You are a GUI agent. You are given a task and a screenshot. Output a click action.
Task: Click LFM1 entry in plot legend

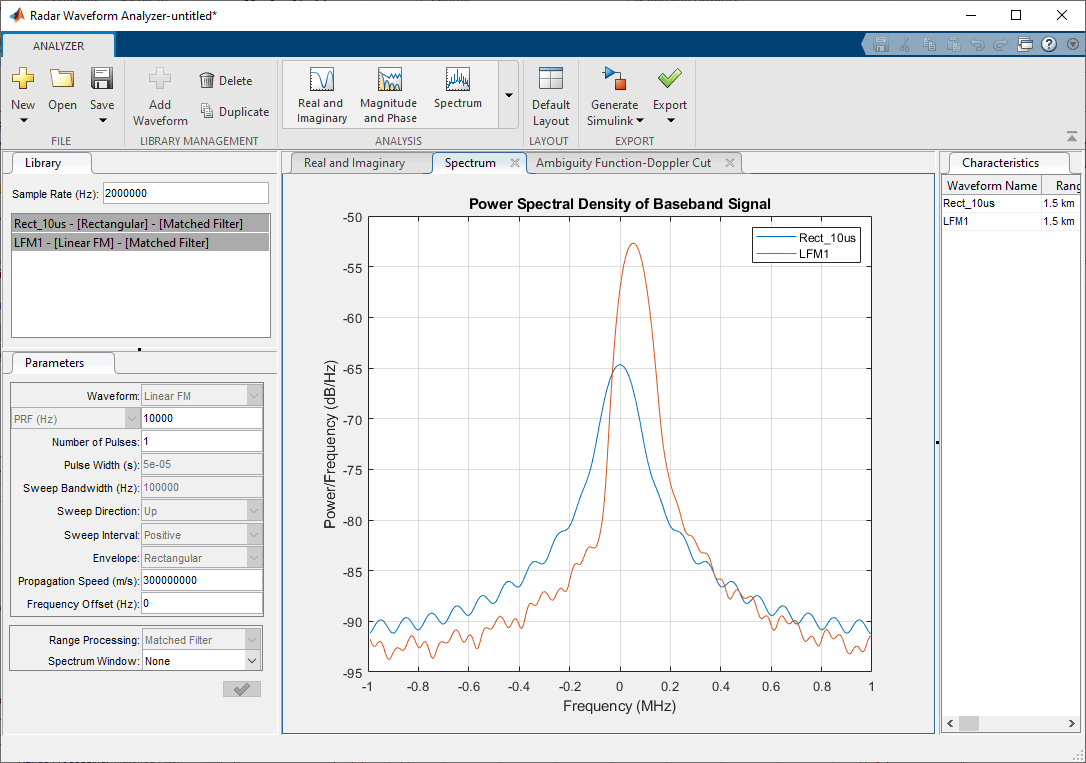793,253
